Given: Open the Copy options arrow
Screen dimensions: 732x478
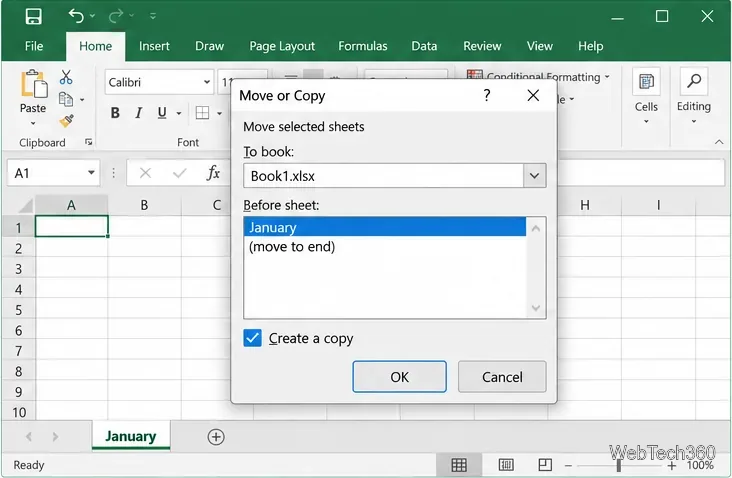Looking at the screenshot, I should click(x=82, y=100).
